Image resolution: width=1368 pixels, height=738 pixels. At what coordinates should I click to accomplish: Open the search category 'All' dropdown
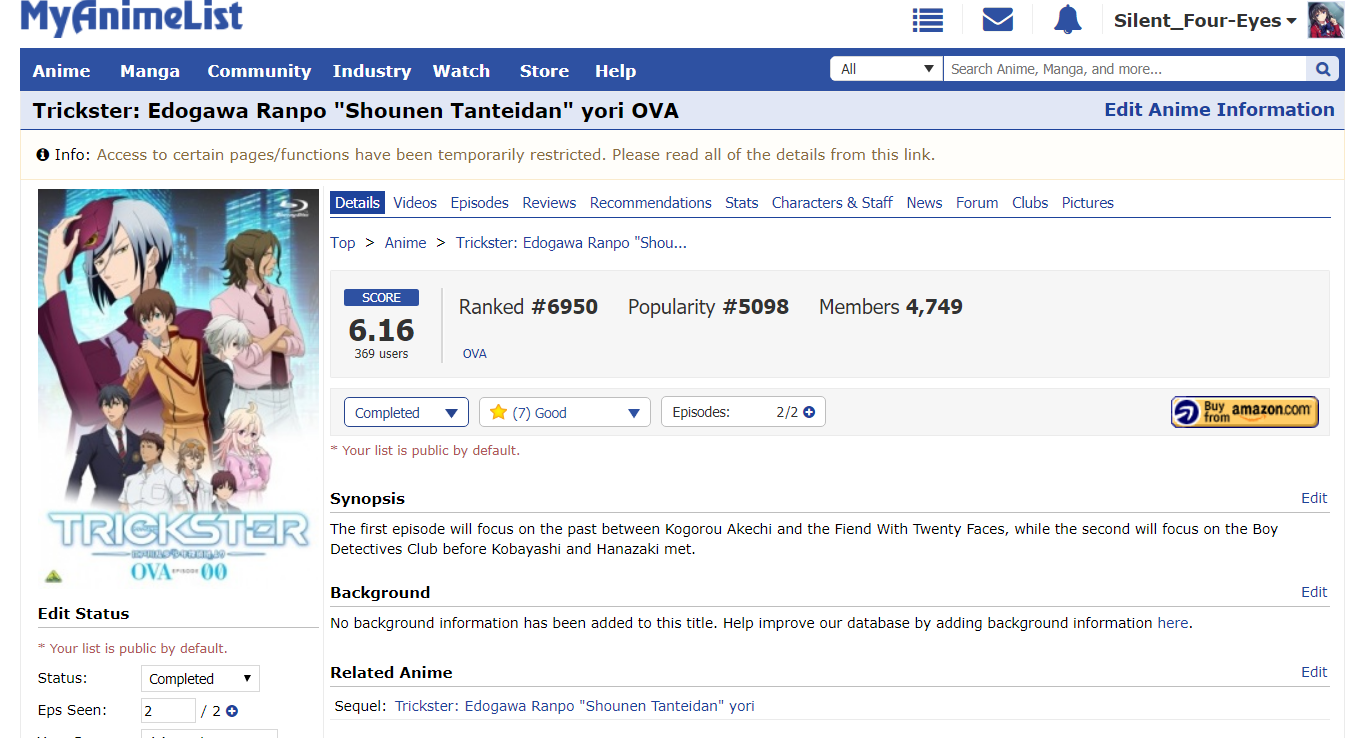pos(886,69)
